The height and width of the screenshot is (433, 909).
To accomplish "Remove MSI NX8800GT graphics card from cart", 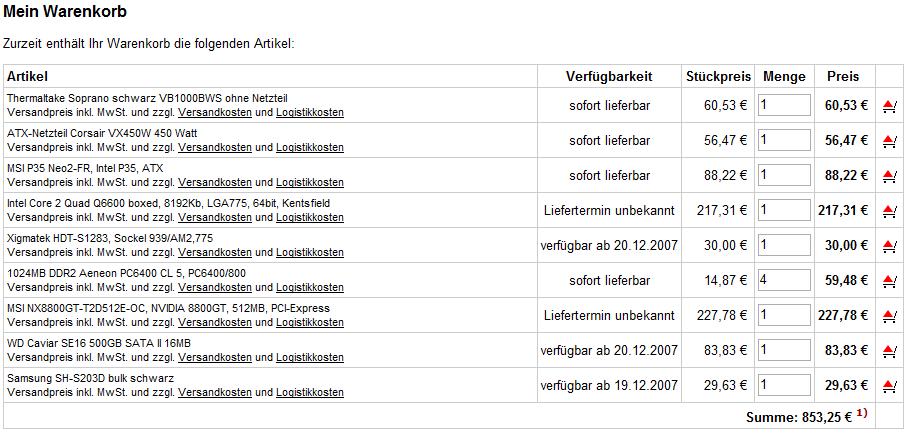I will (889, 316).
